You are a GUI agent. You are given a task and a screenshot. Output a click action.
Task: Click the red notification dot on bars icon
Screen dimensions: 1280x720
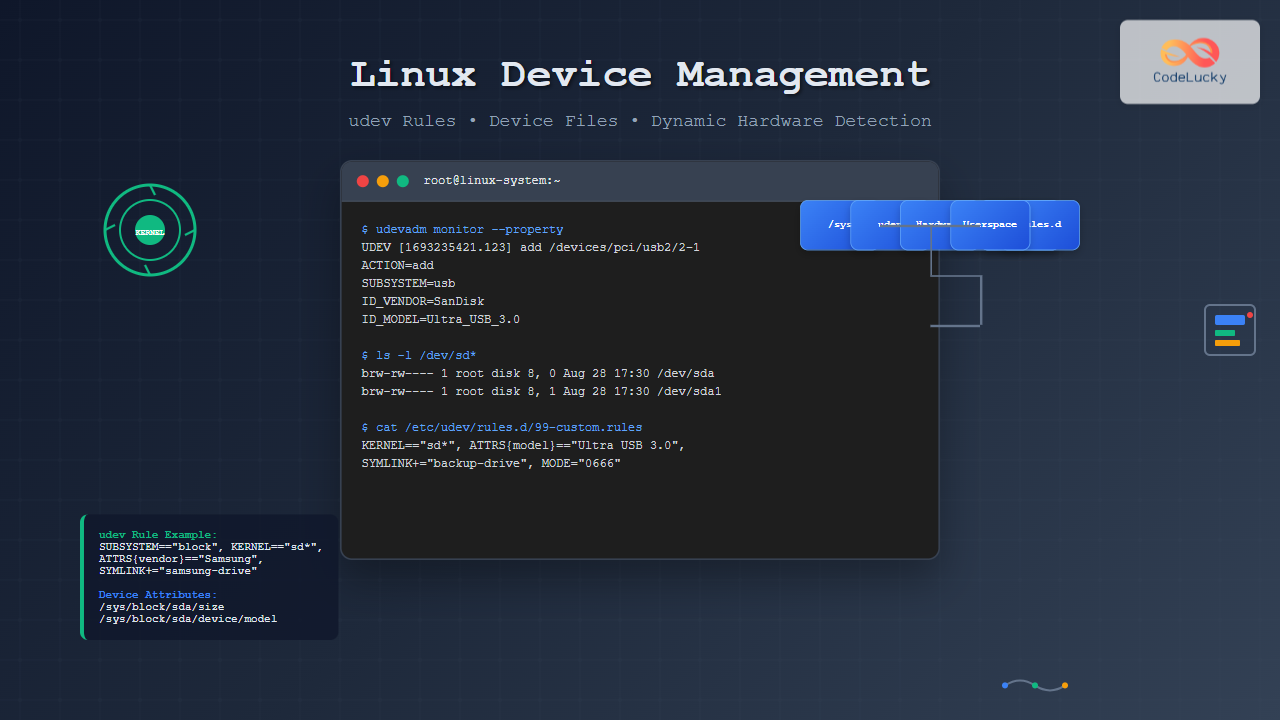(1250, 315)
